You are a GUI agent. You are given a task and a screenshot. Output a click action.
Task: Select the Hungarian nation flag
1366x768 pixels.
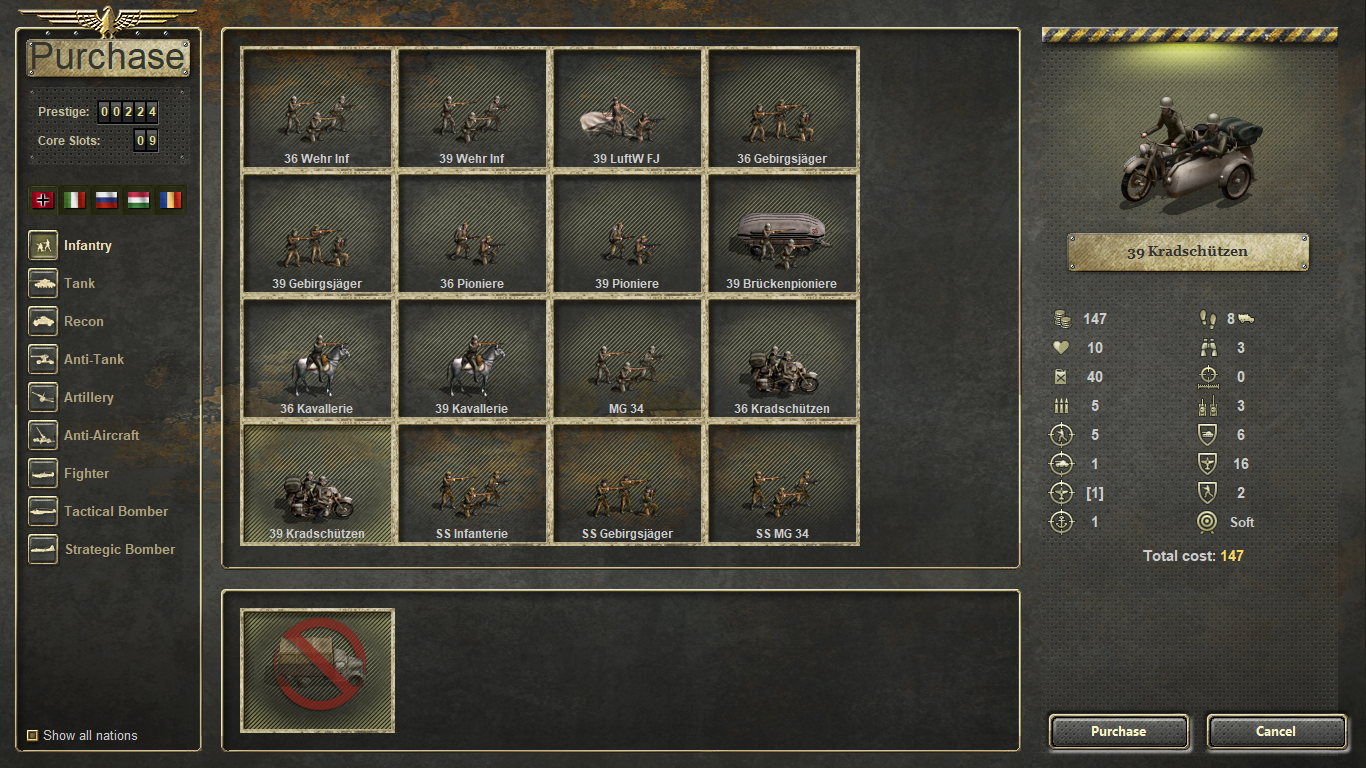pyautogui.click(x=139, y=200)
